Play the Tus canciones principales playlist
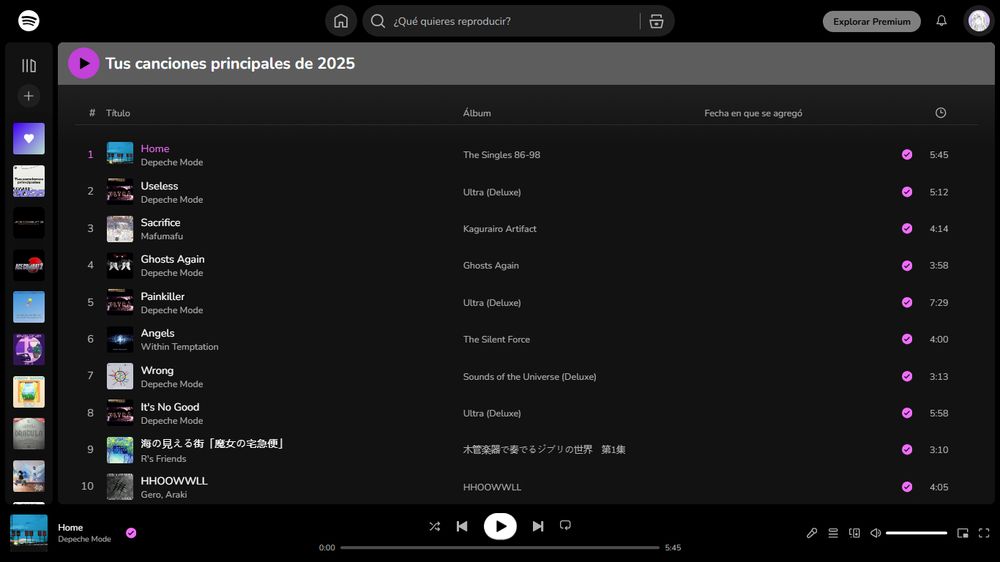The image size is (1000, 562). click(84, 63)
